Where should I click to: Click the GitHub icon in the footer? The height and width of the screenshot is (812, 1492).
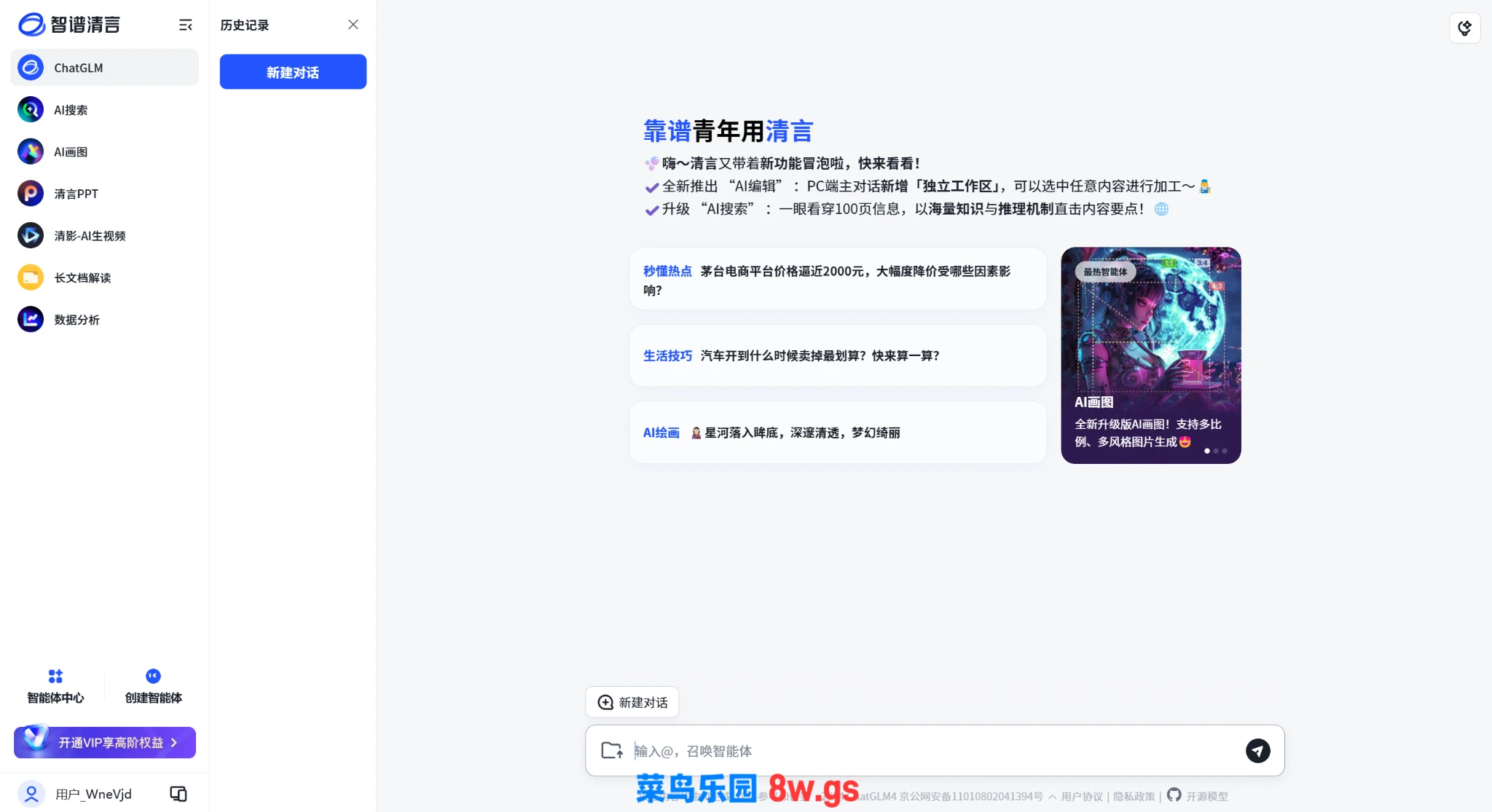pos(1174,795)
